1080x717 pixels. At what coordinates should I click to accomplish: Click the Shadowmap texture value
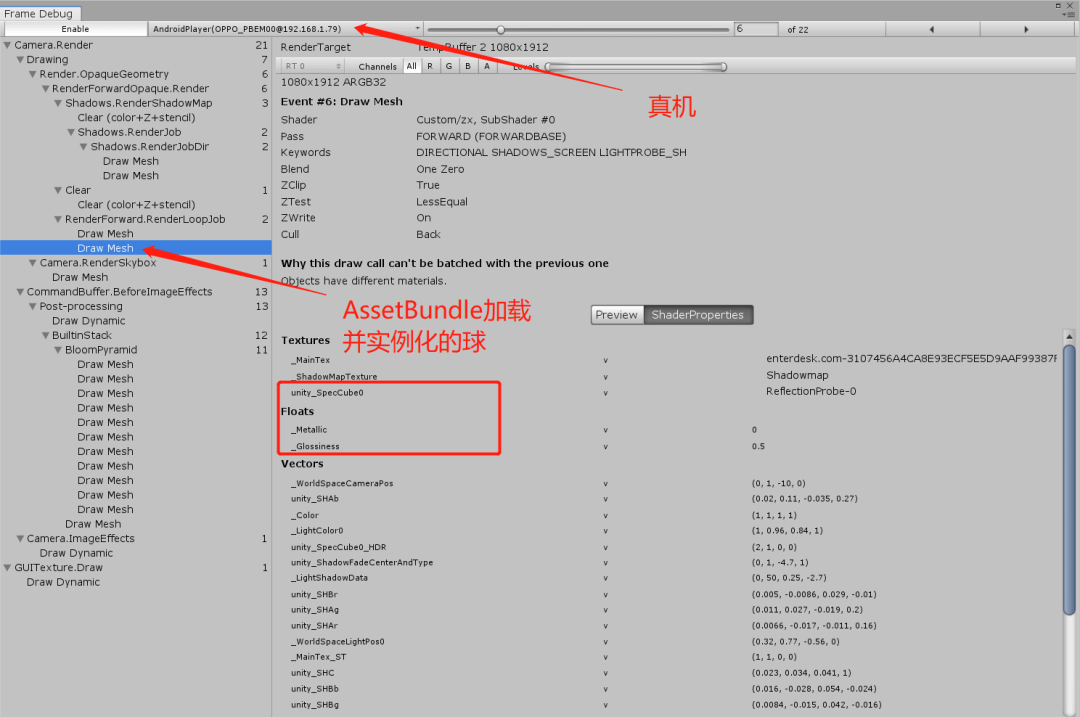[798, 375]
